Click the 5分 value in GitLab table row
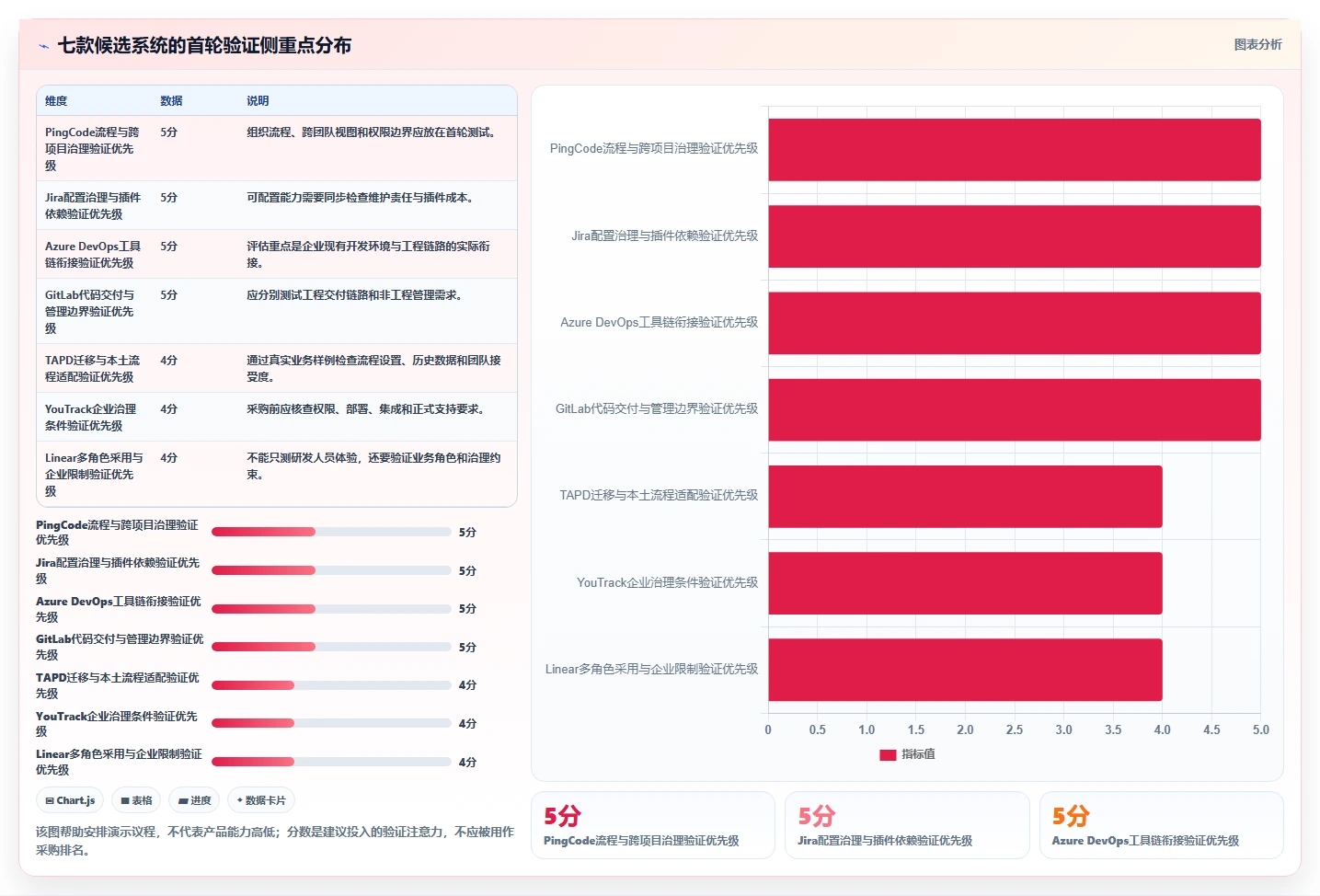 pos(169,295)
